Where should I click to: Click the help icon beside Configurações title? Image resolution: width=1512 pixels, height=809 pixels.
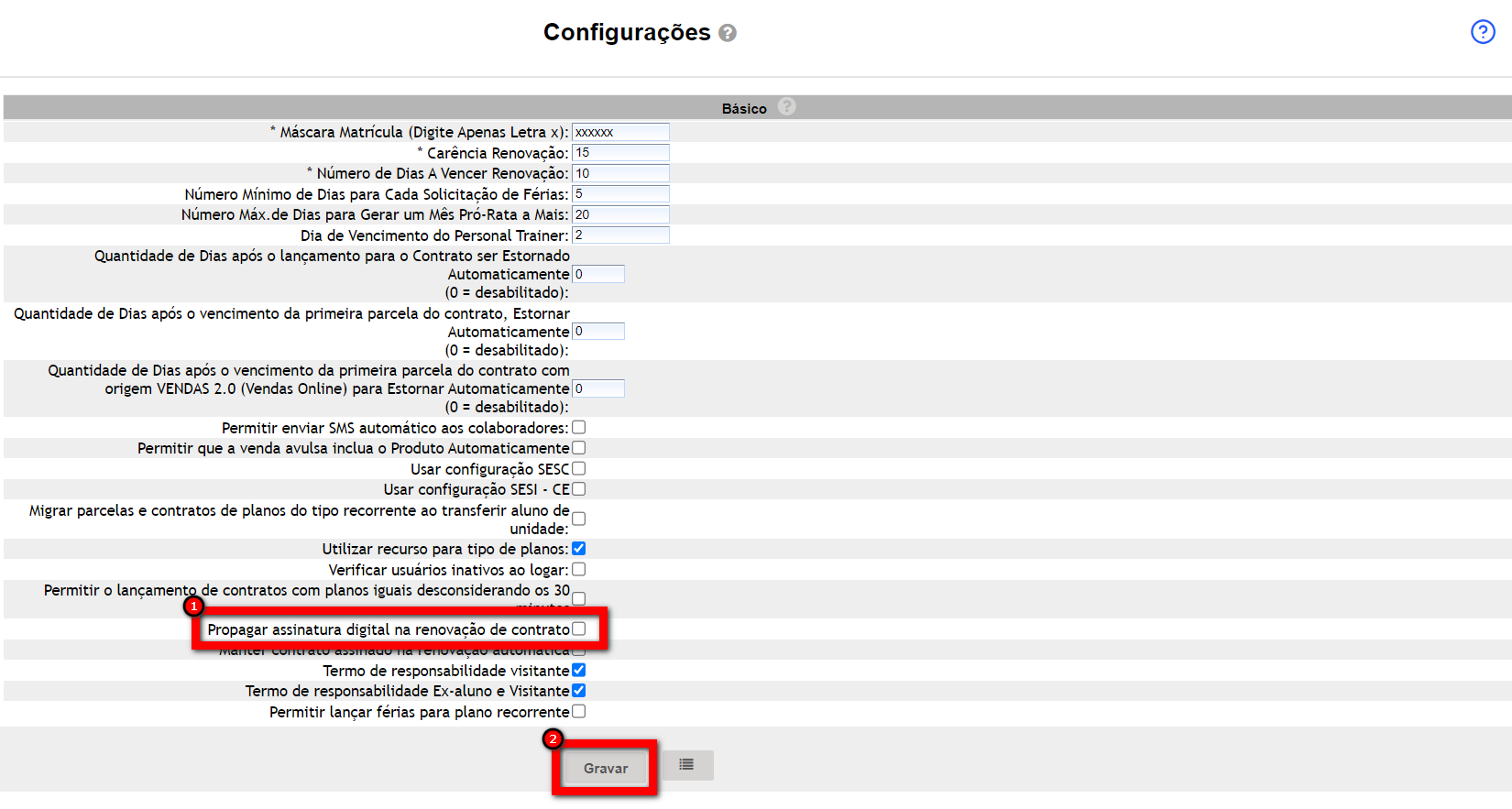728,33
